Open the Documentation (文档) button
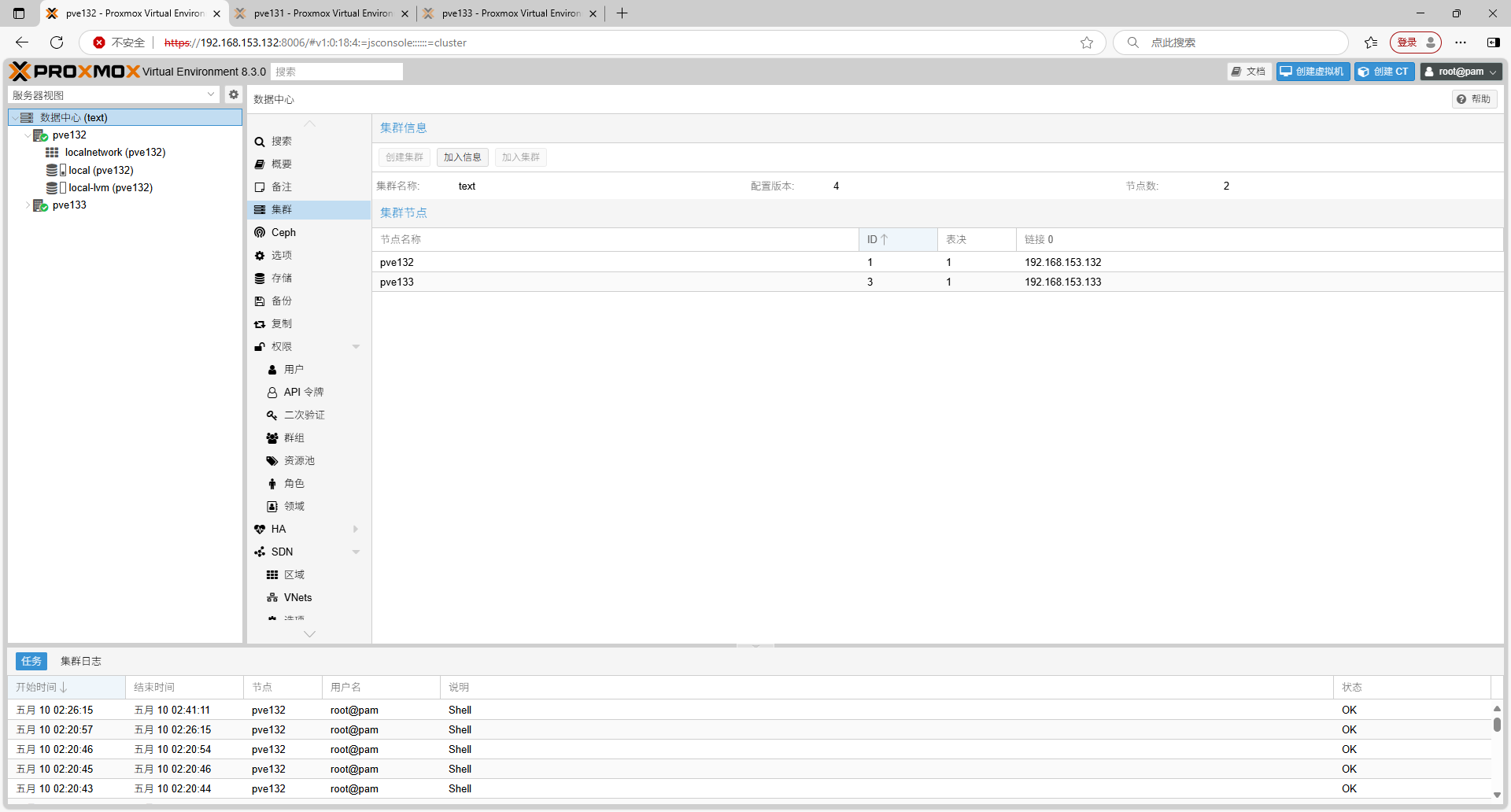The image size is (1511, 812). pyautogui.click(x=1249, y=72)
